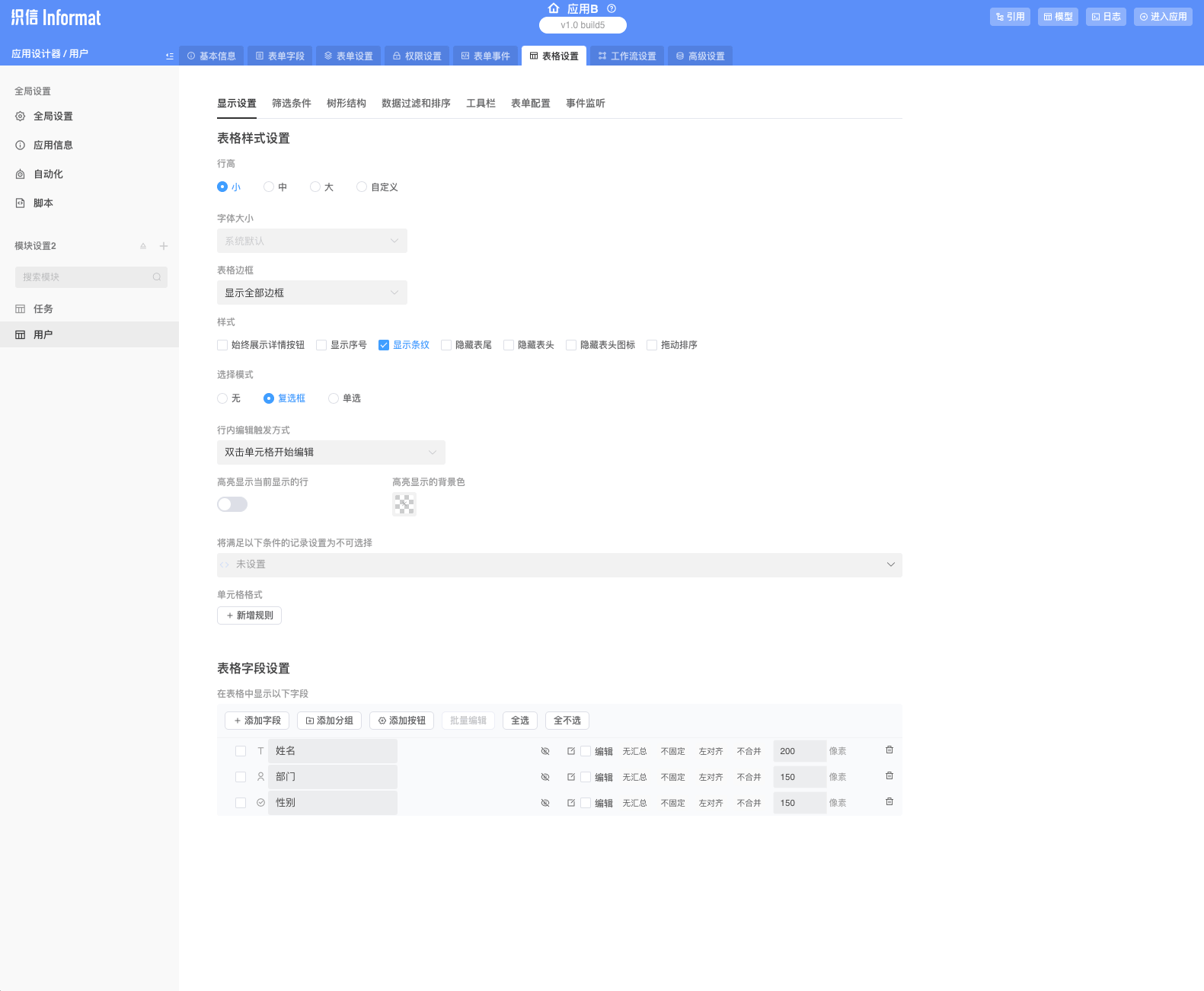Open 应用信息 in the sidebar
The image size is (1204, 991).
point(89,145)
